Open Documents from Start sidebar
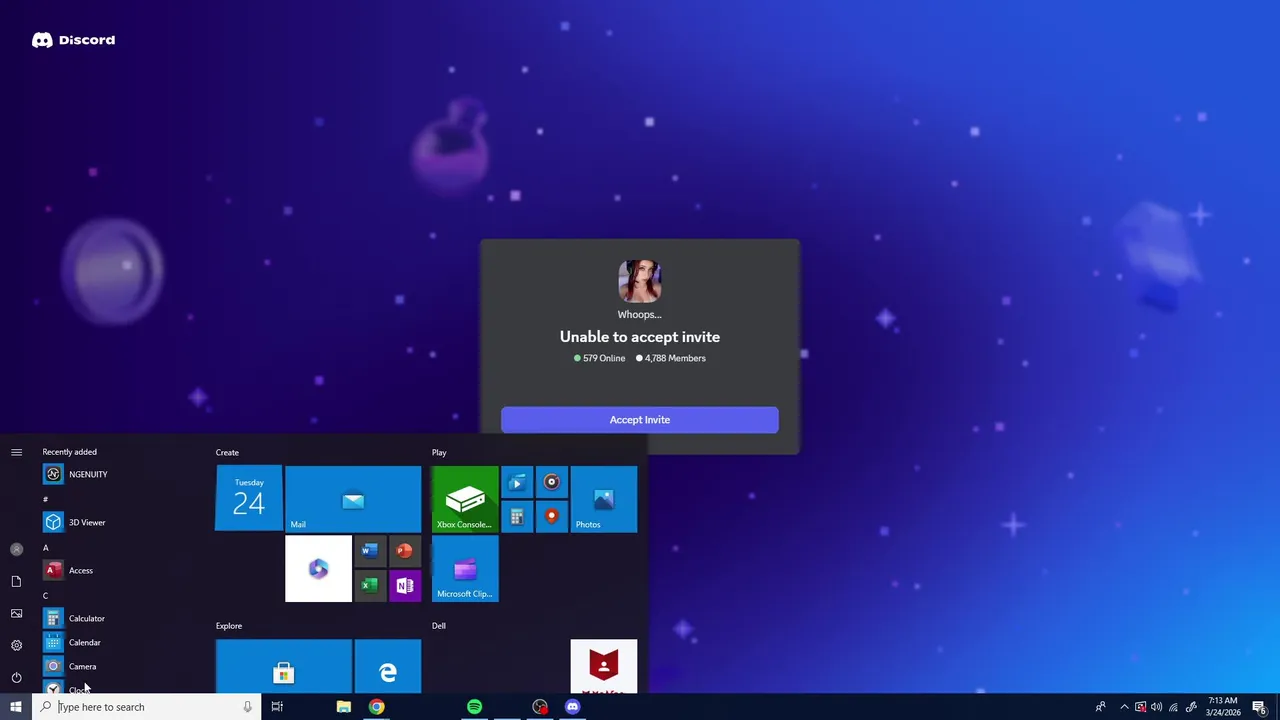Image resolution: width=1280 pixels, height=720 pixels. click(16, 581)
